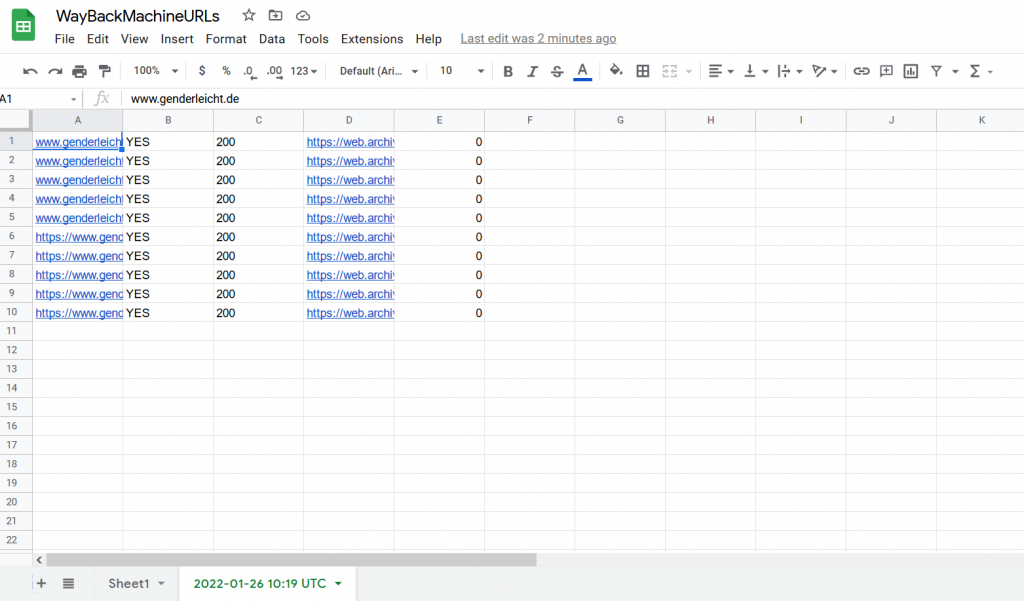Insert a link
The image size is (1024, 601).
coord(861,71)
